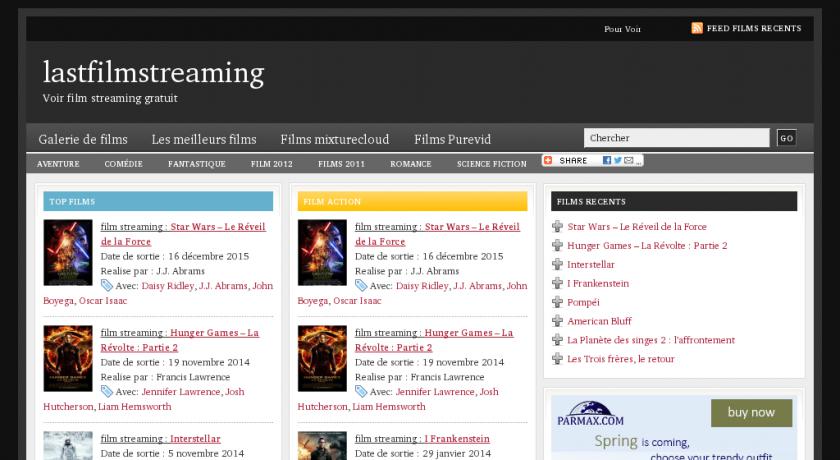Click Liam Hemsworth tag in Top Films

tap(134, 407)
